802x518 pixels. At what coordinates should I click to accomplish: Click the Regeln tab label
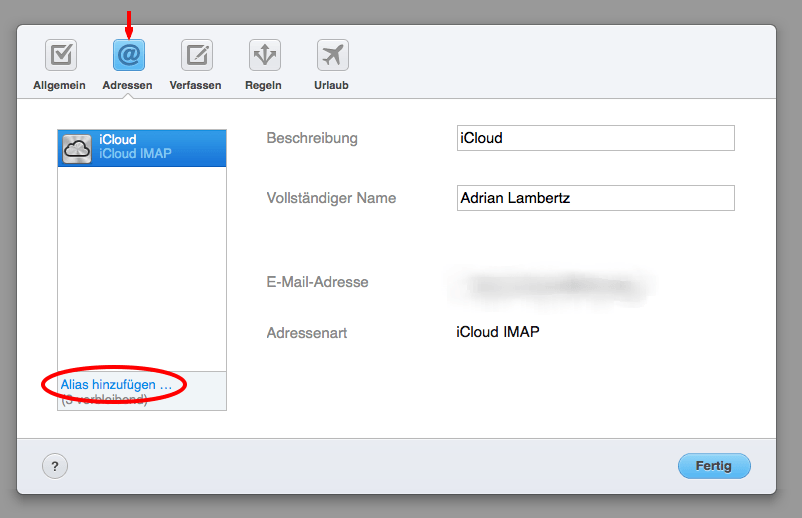pos(263,85)
